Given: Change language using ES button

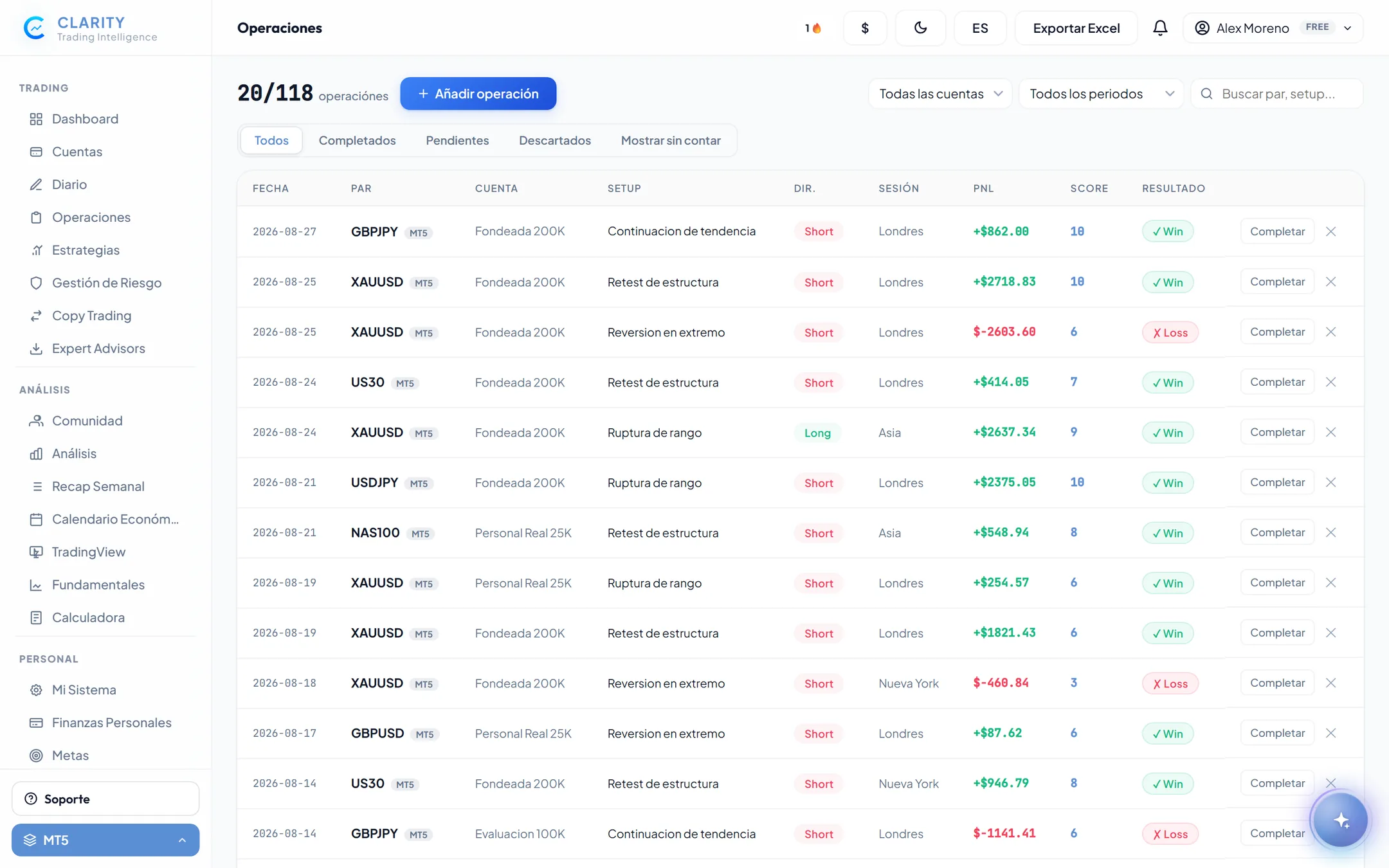Looking at the screenshot, I should (980, 28).
